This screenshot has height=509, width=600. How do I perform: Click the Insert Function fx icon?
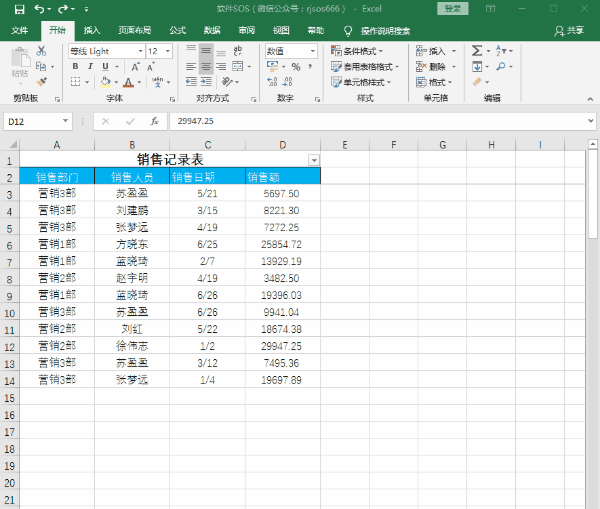pyautogui.click(x=154, y=121)
